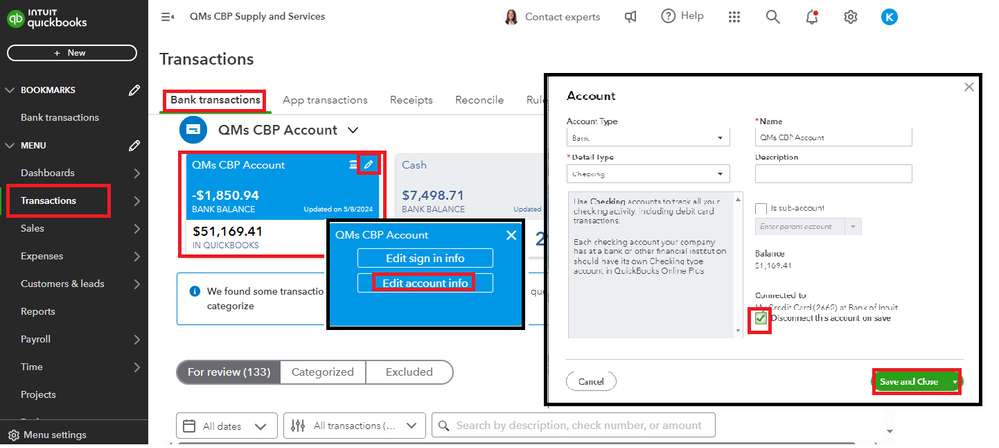Open Projects in the sidebar

38,394
